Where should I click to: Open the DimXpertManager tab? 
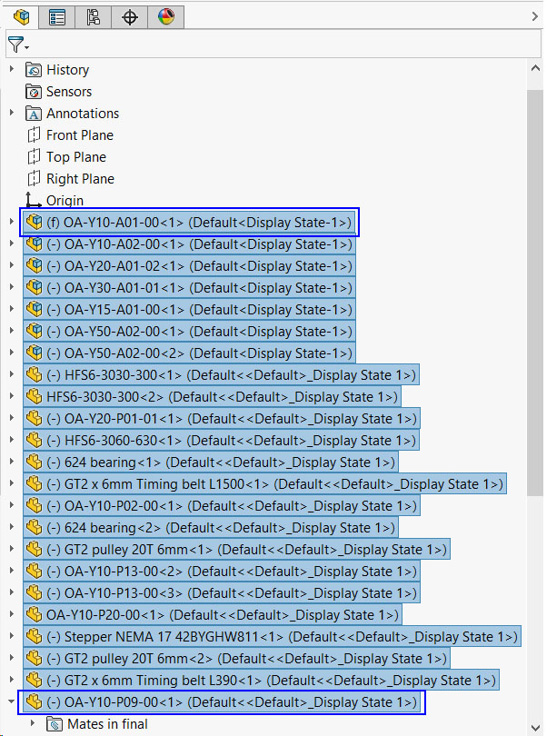(x=130, y=17)
